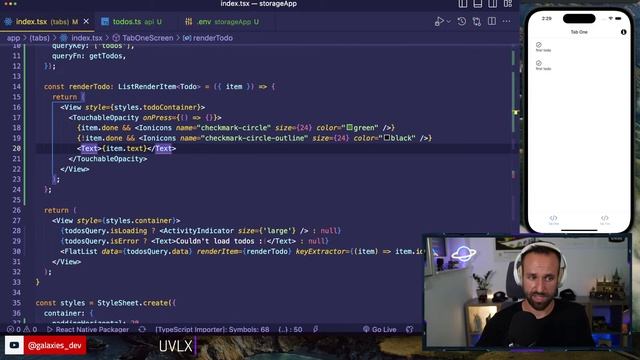Tap the Tab One bottom tab in simulator
Image resolution: width=640 pixels, height=360 pixels.
coord(553,220)
